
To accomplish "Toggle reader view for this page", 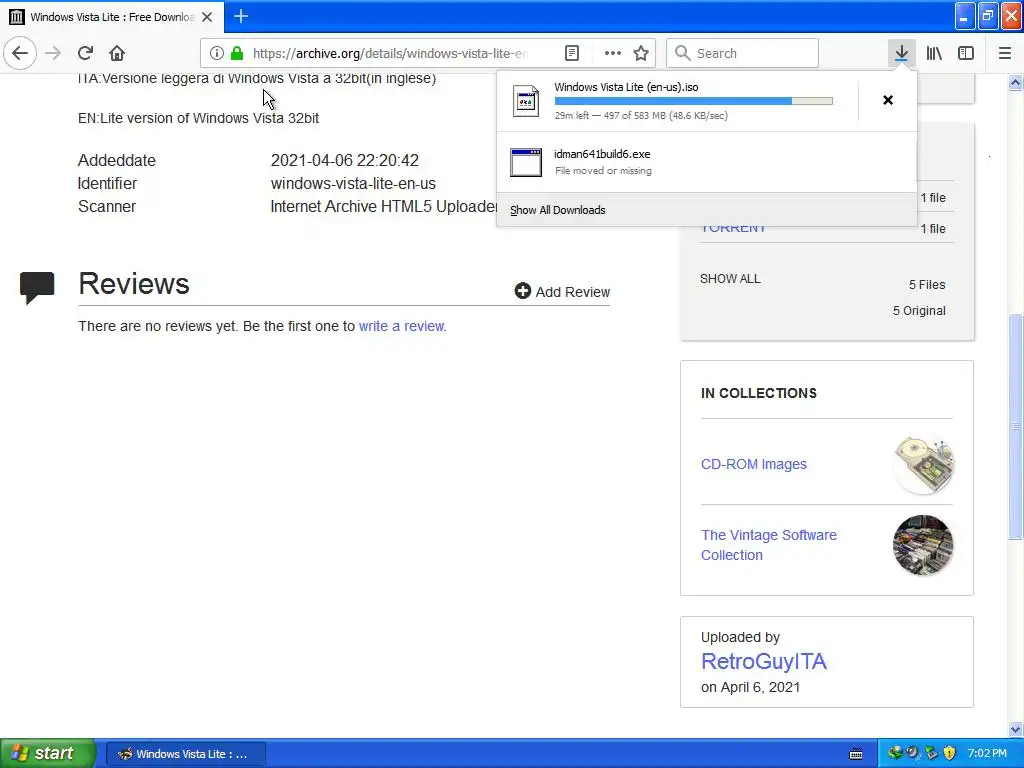I will (572, 53).
